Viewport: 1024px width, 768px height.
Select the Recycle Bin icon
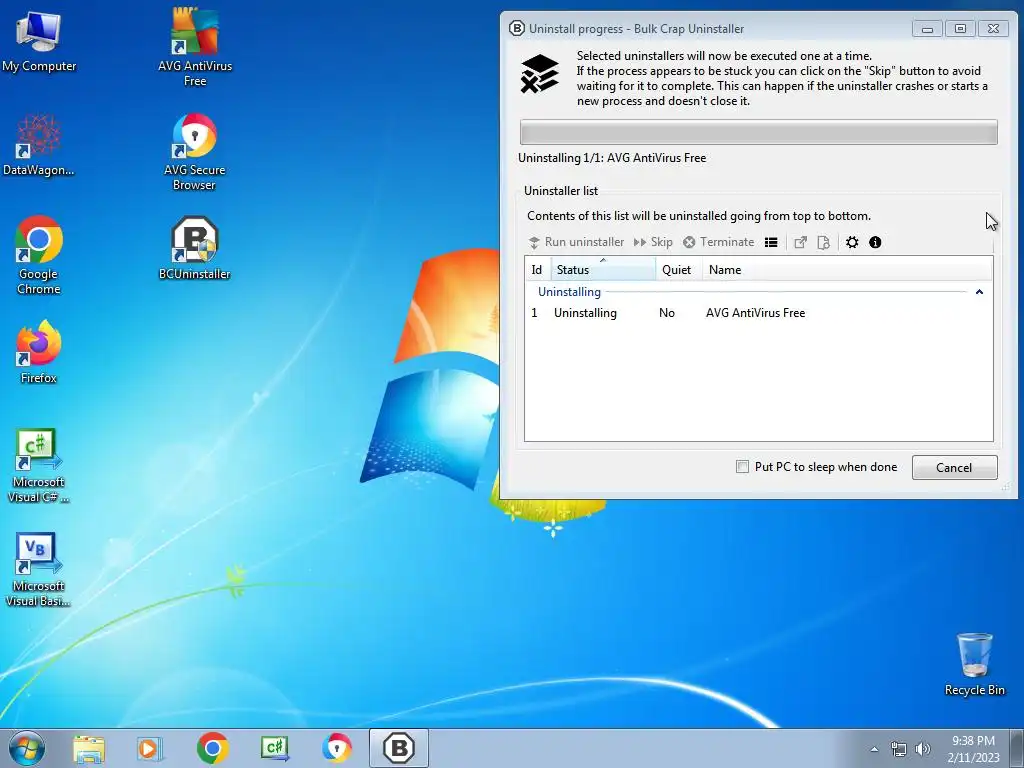(x=974, y=664)
